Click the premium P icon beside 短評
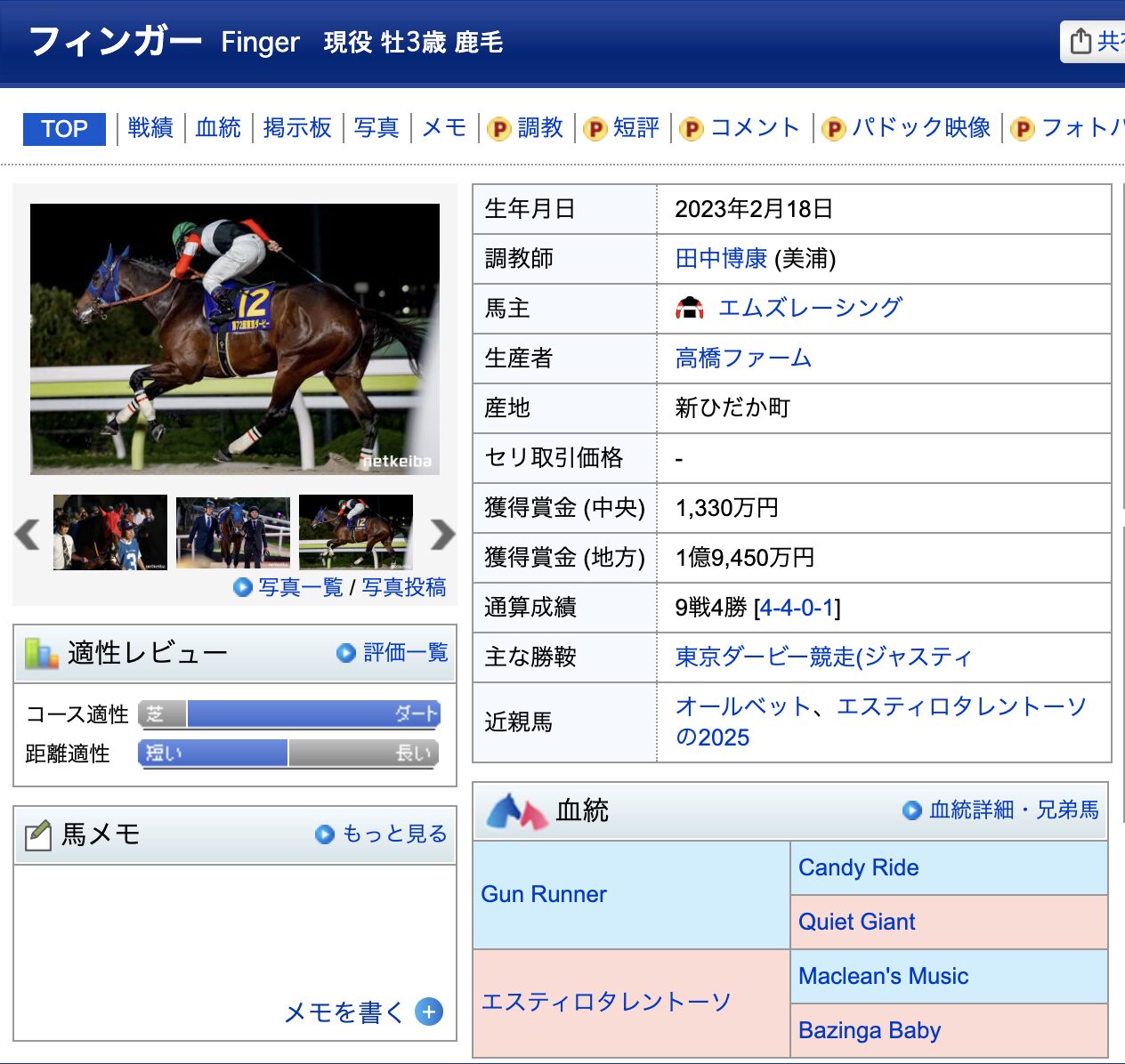The image size is (1125, 1064). pyautogui.click(x=595, y=130)
